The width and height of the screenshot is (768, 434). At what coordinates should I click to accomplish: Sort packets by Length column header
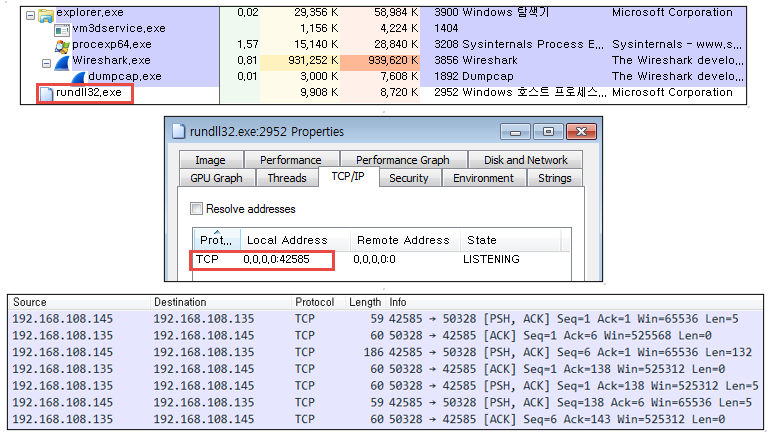pyautogui.click(x=365, y=302)
